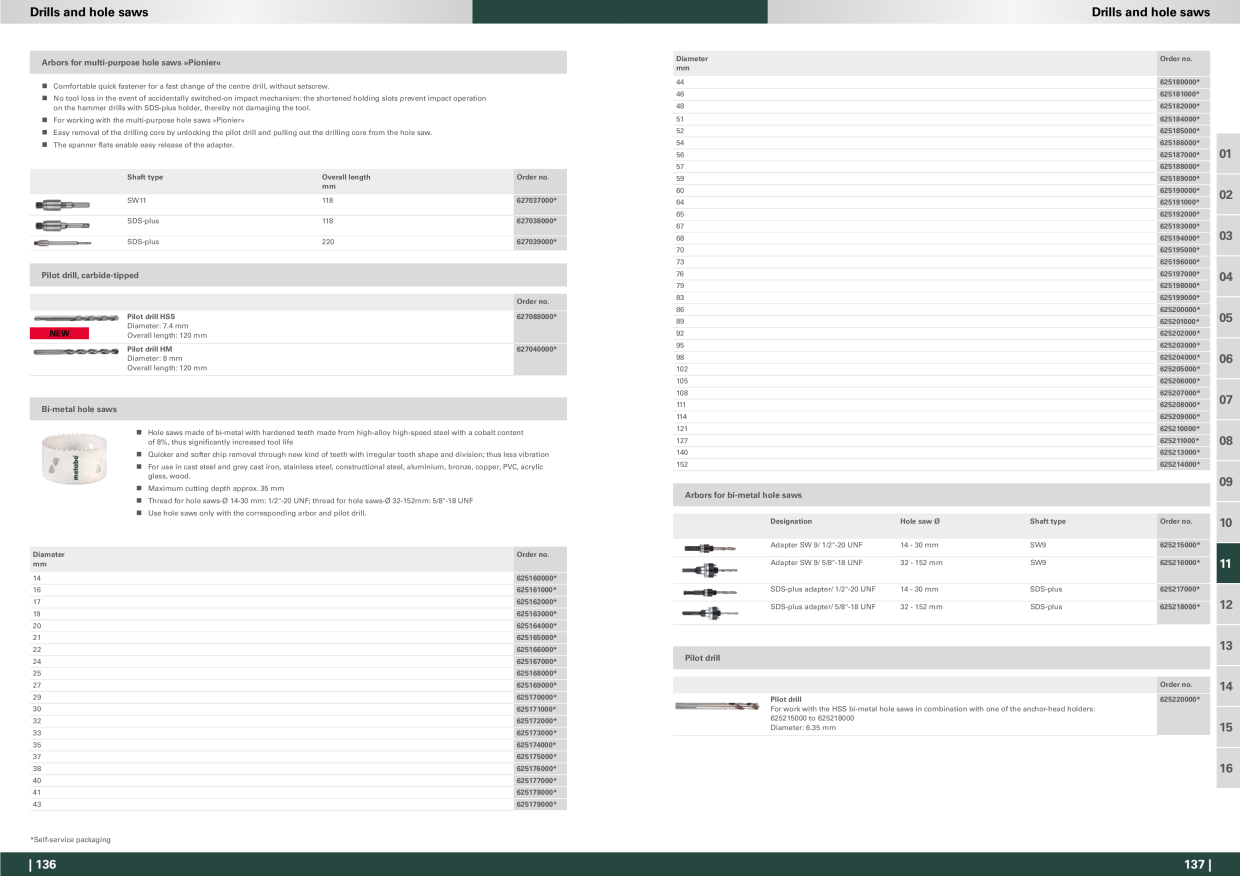Open chapter tab 04

pyautogui.click(x=1227, y=277)
